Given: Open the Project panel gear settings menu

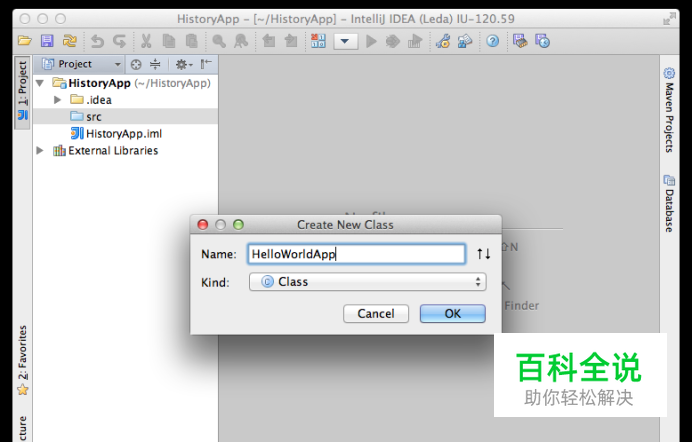Looking at the screenshot, I should pos(184,65).
